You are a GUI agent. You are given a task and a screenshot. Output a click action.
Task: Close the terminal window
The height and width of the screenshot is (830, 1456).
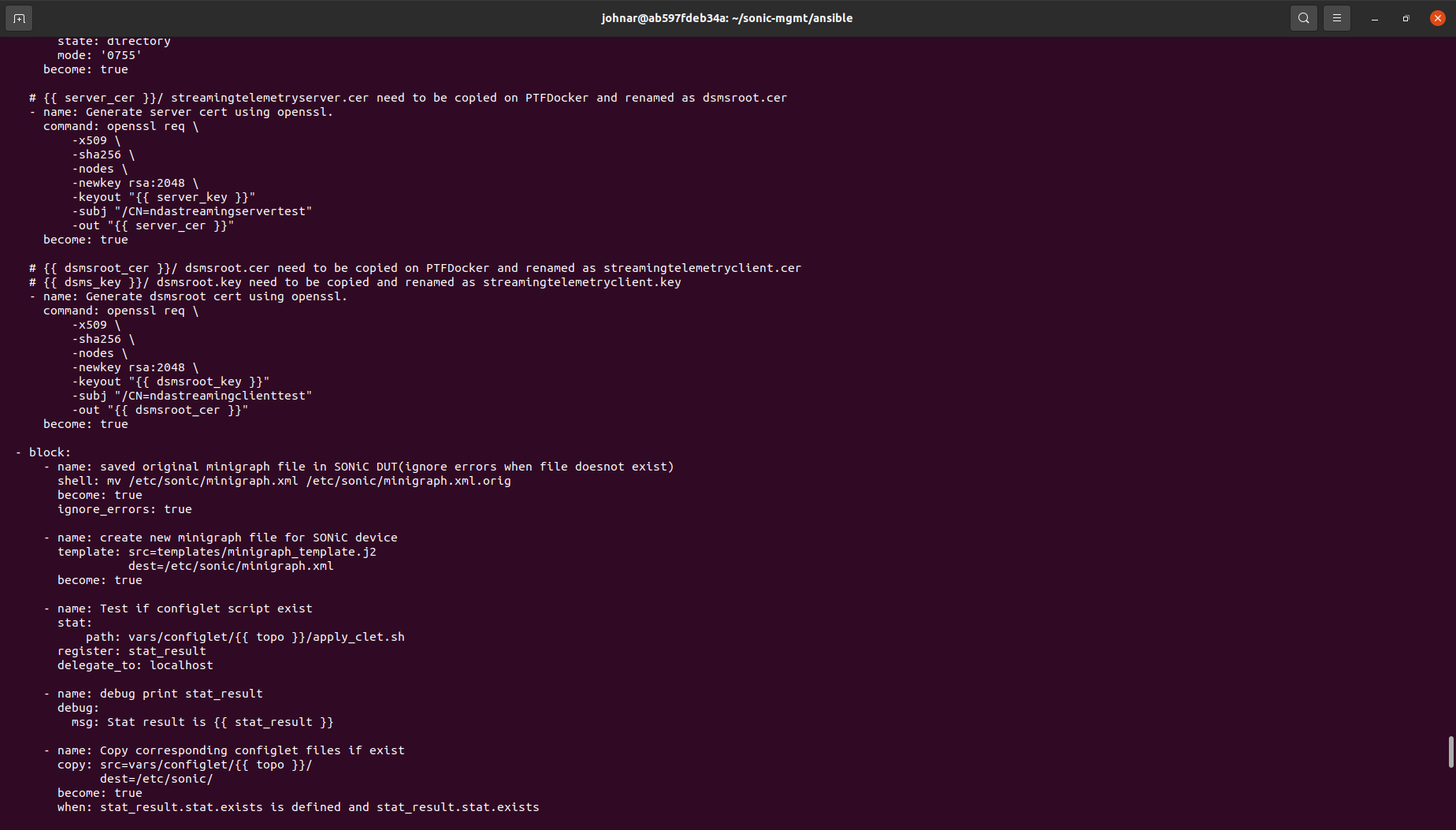[x=1438, y=18]
